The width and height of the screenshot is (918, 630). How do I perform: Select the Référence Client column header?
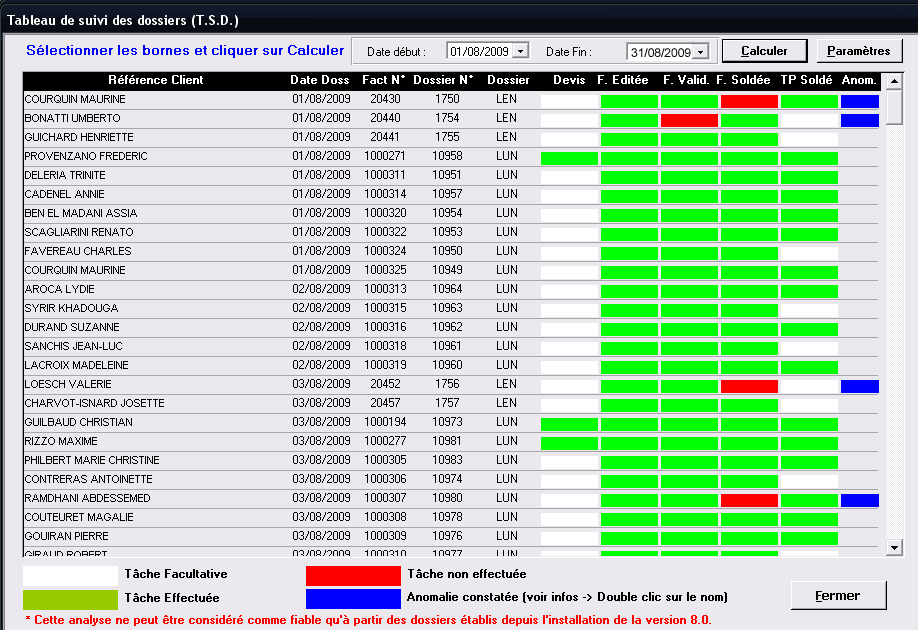click(x=156, y=80)
